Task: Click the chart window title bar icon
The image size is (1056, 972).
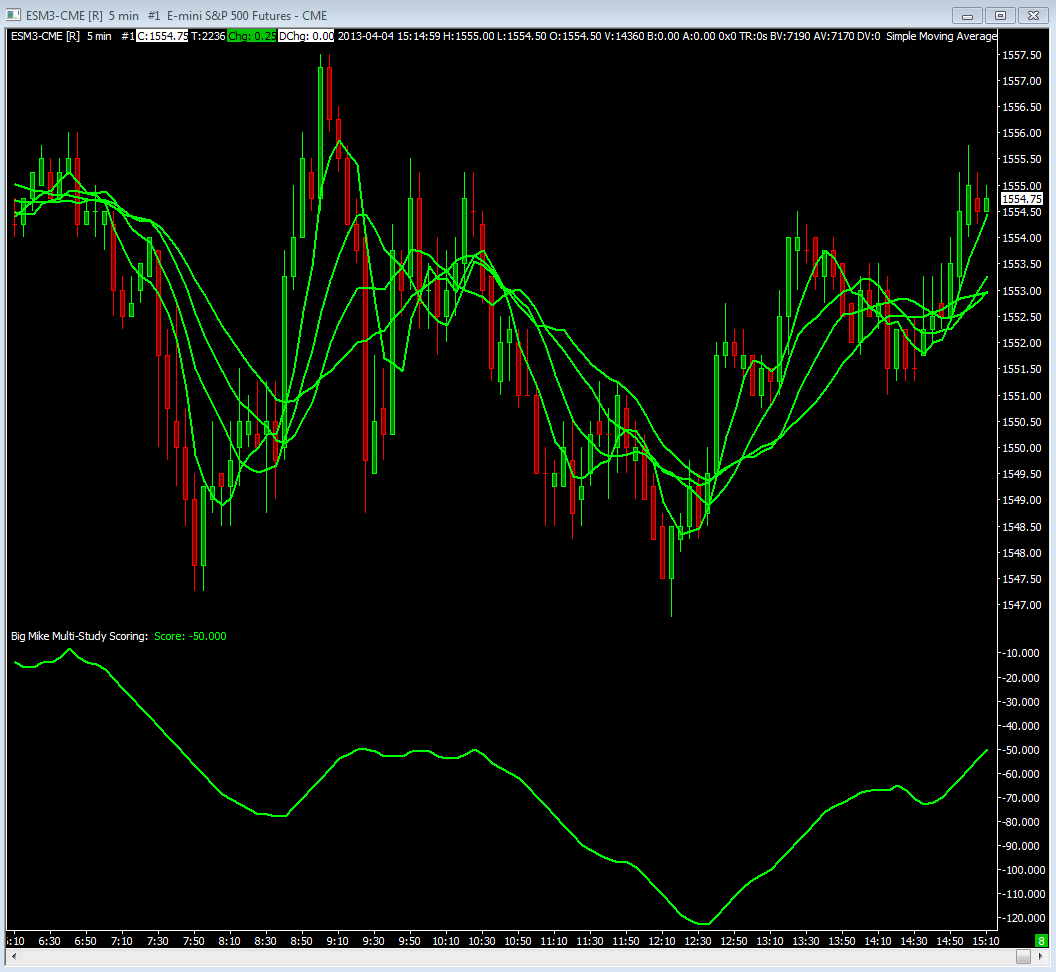Action: tap(13, 15)
